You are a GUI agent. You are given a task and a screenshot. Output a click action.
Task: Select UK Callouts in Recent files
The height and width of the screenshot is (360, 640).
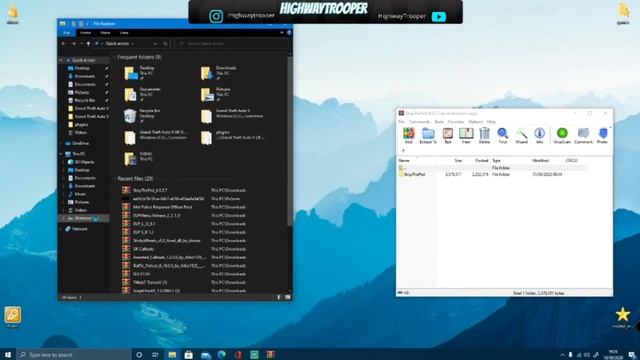(x=143, y=249)
